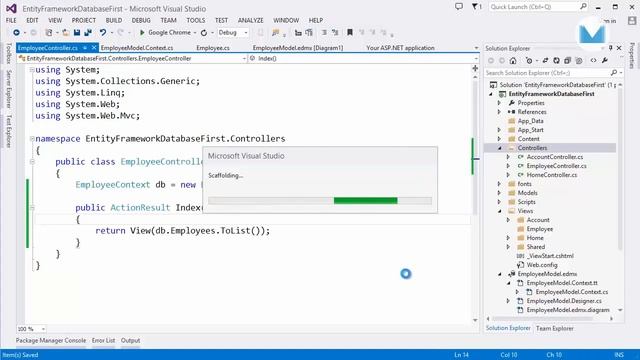This screenshot has width=640, height=360.
Task: Toggle the pin on EmployeeController.cs tab
Action: [85, 48]
